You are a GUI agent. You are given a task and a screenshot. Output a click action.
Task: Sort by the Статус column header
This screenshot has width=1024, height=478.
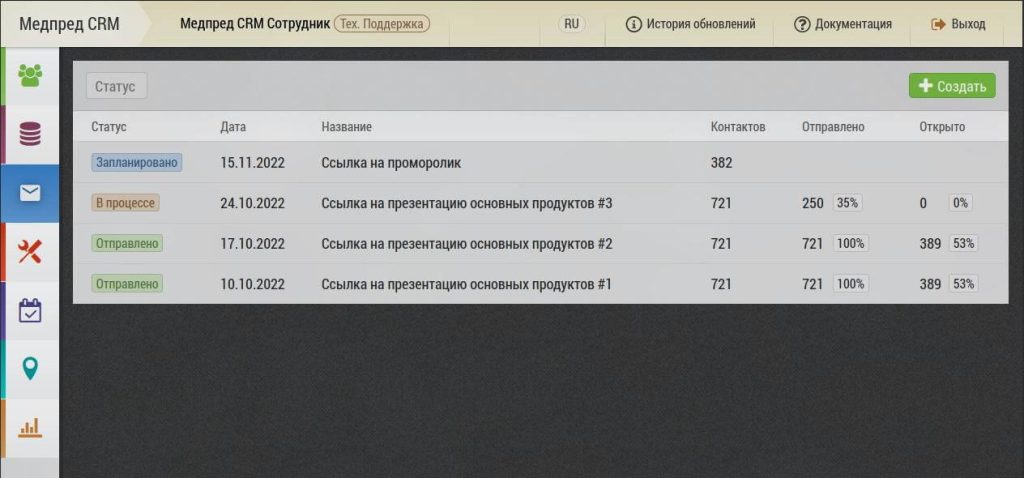[x=108, y=127]
